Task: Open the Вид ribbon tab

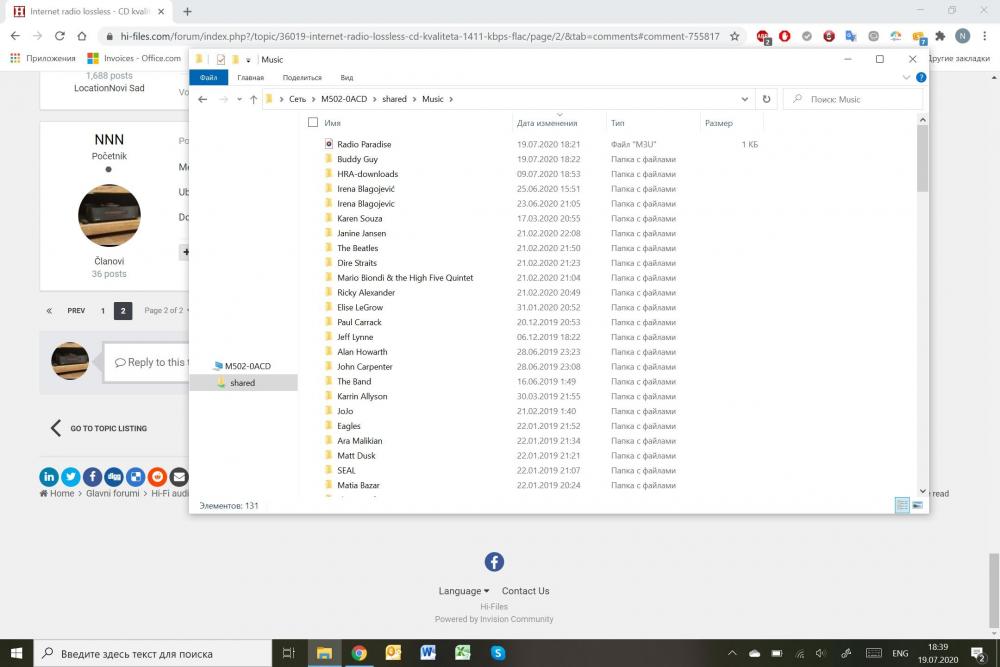Action: pyautogui.click(x=347, y=77)
